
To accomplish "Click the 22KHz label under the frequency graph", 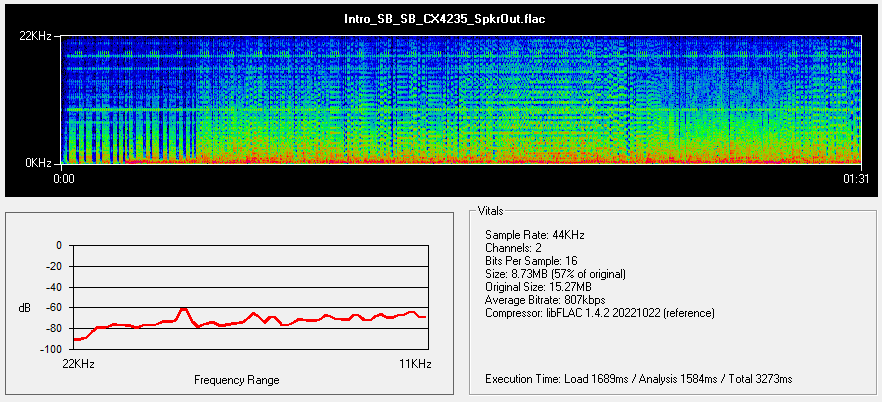I will (78, 363).
